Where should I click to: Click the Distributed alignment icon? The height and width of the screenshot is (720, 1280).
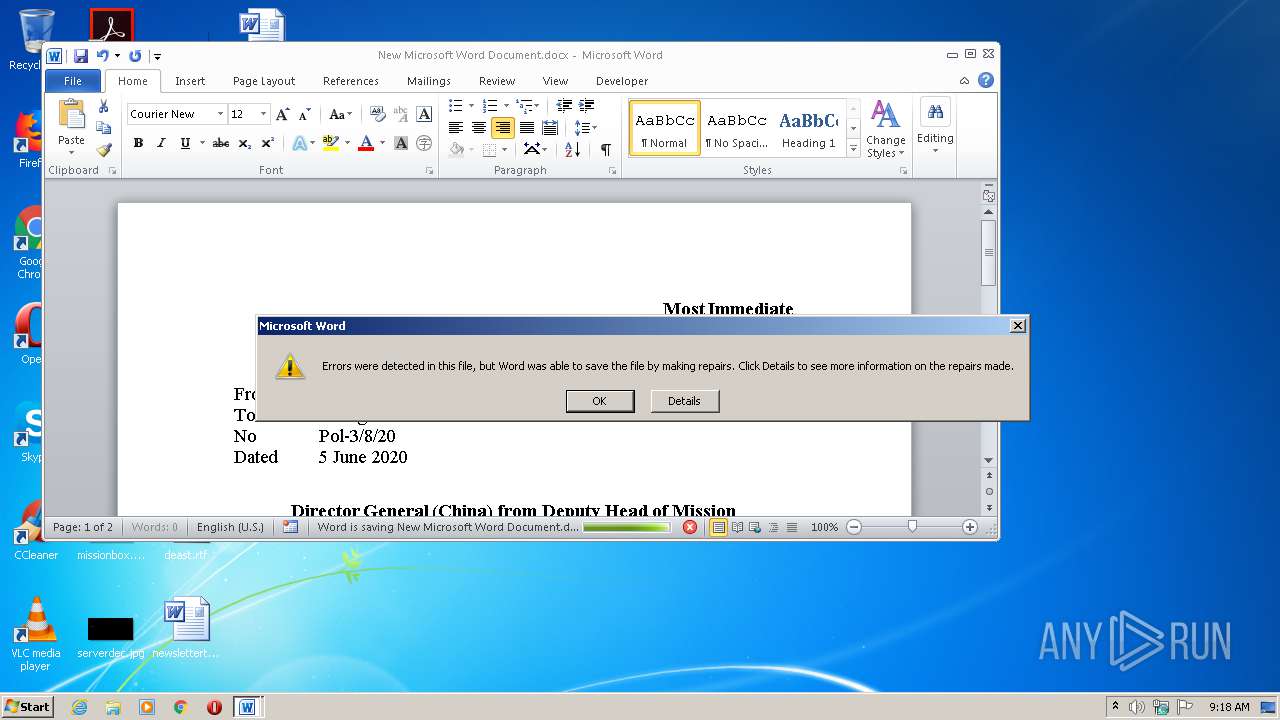[x=549, y=128]
